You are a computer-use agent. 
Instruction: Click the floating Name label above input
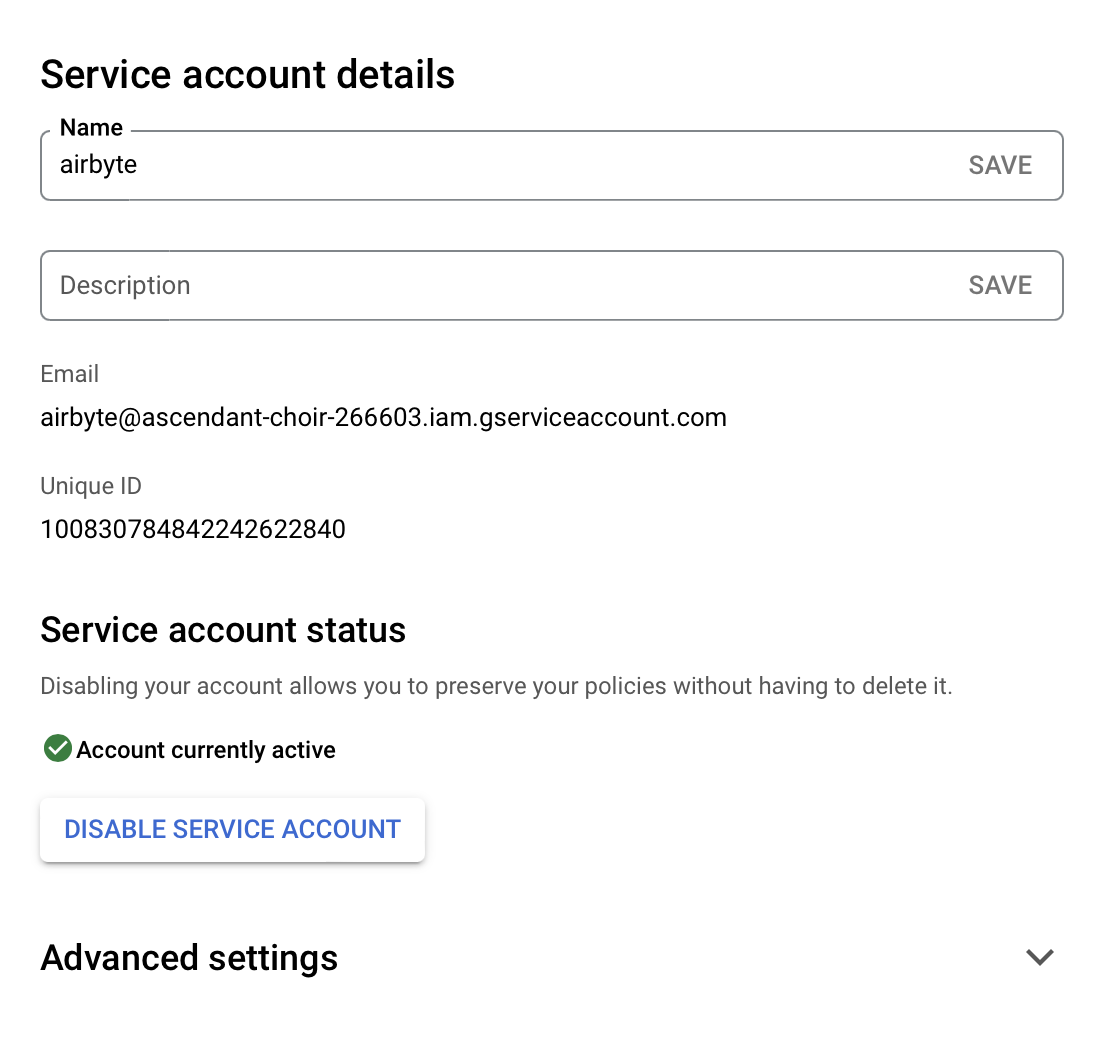tap(91, 128)
